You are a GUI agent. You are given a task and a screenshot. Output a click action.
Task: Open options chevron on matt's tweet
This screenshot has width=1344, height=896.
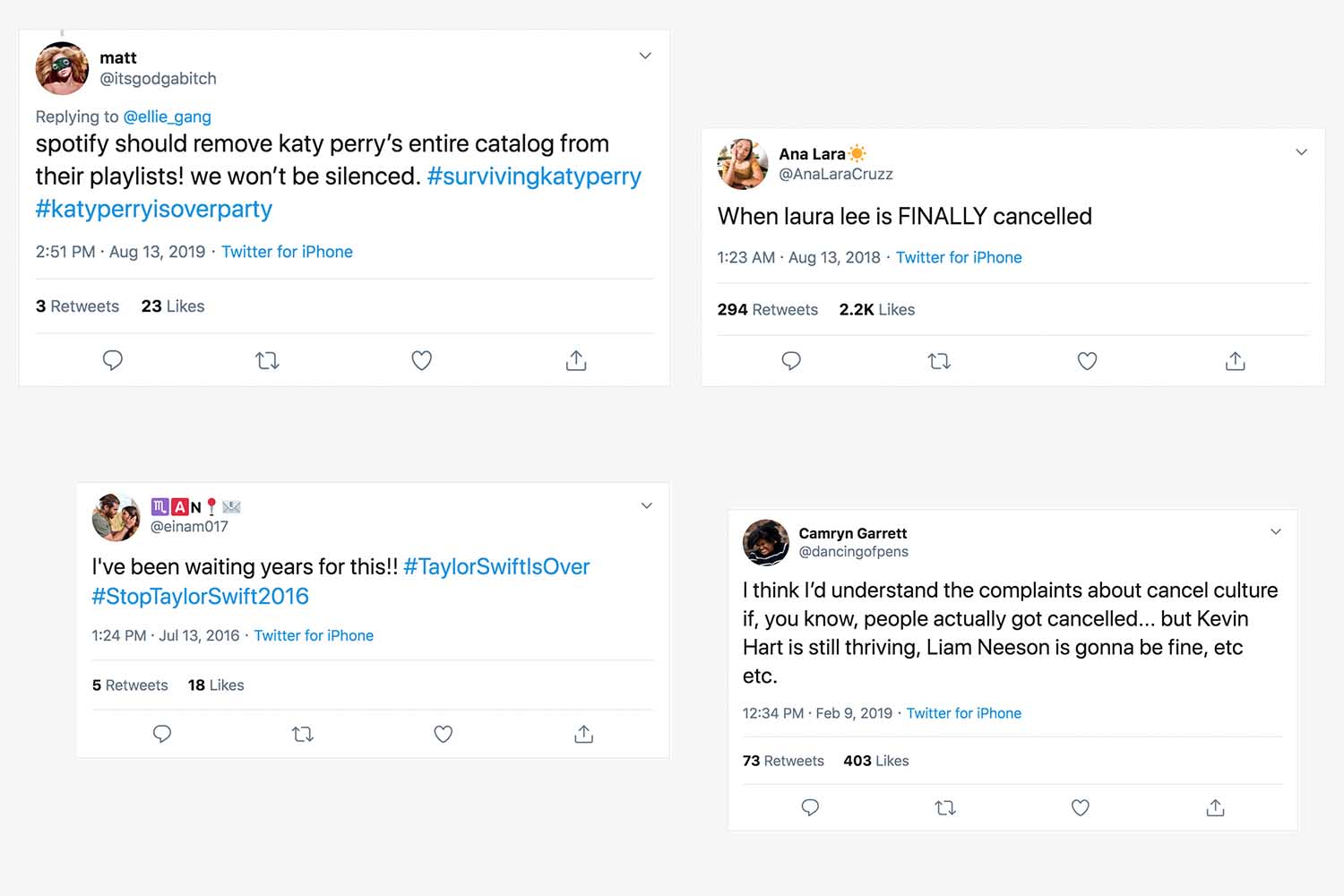[645, 56]
